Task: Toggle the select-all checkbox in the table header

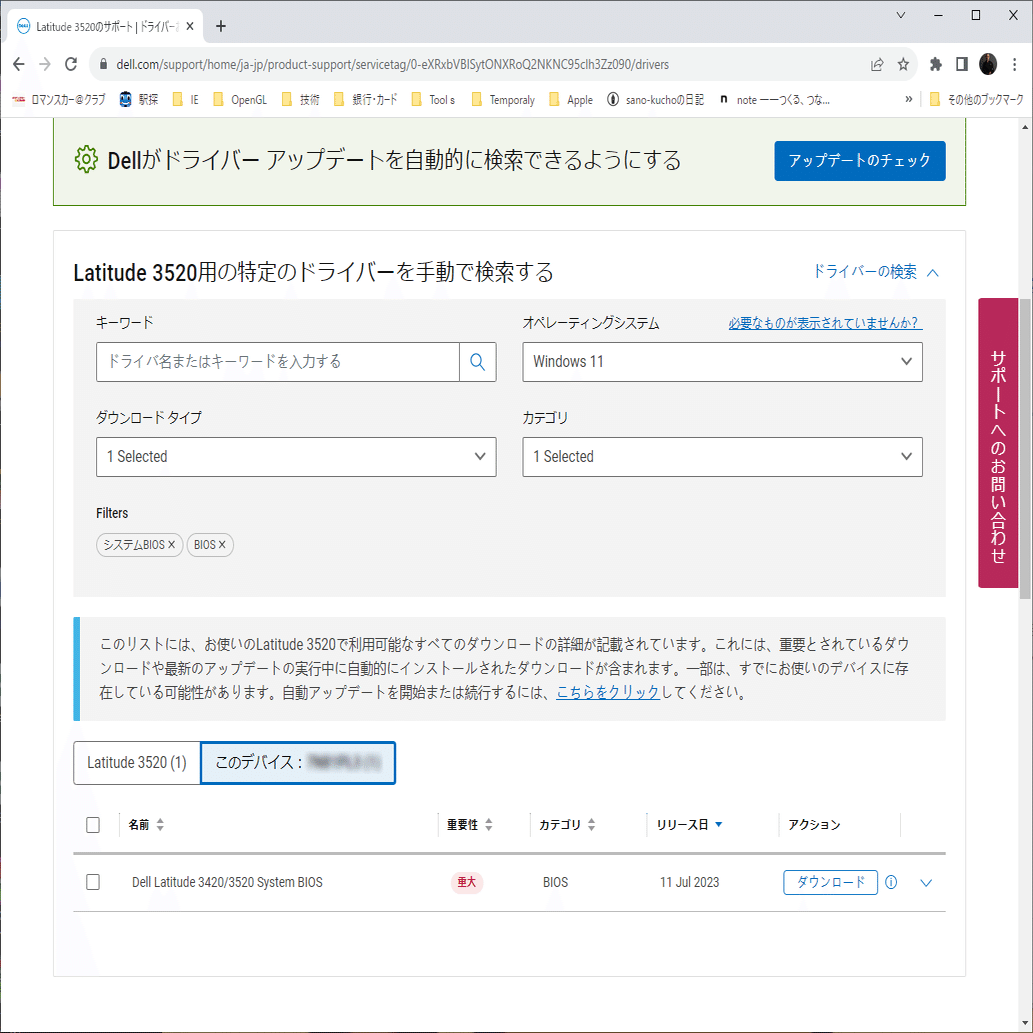Action: click(93, 824)
